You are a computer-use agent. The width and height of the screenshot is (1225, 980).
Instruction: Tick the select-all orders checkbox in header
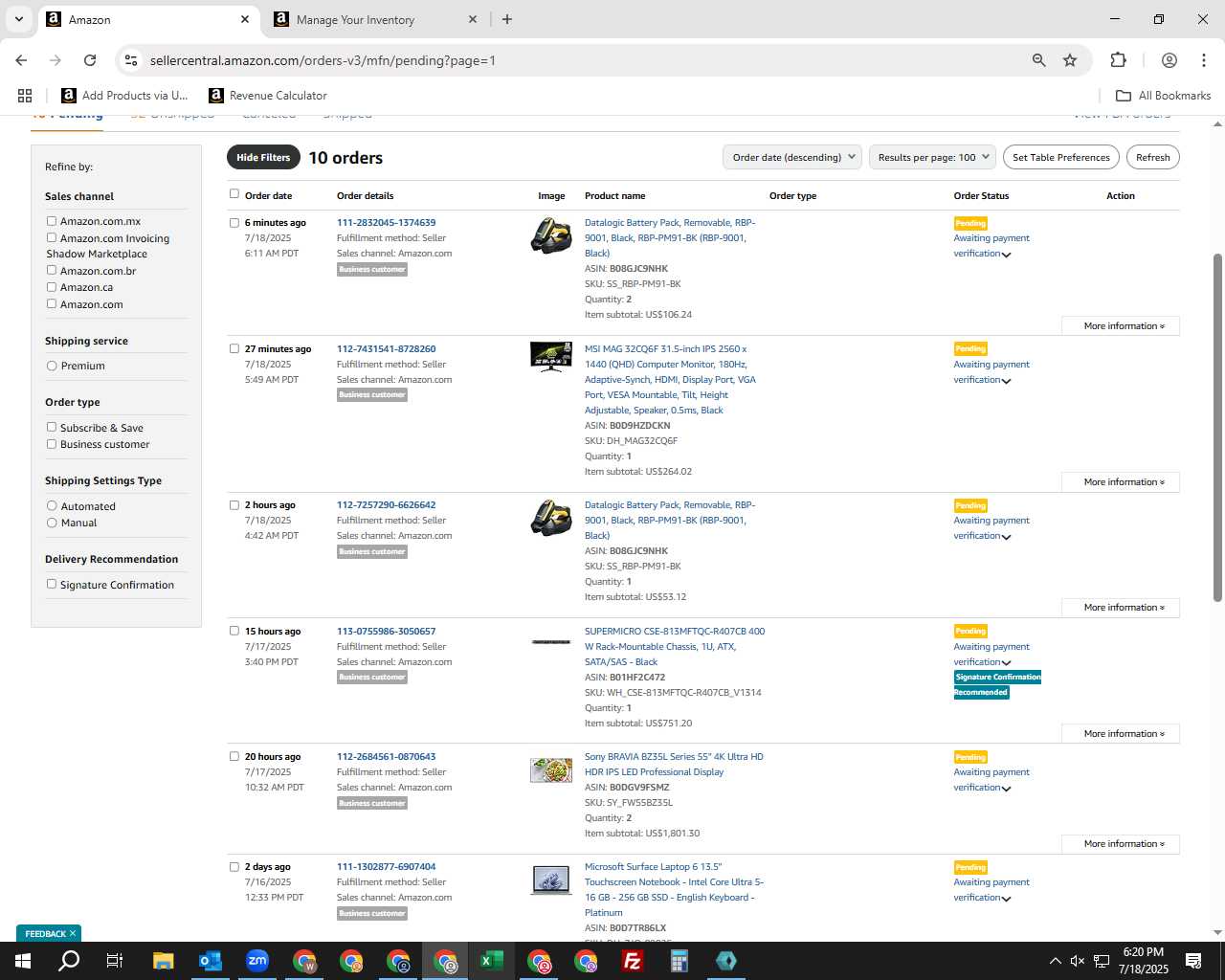(234, 194)
